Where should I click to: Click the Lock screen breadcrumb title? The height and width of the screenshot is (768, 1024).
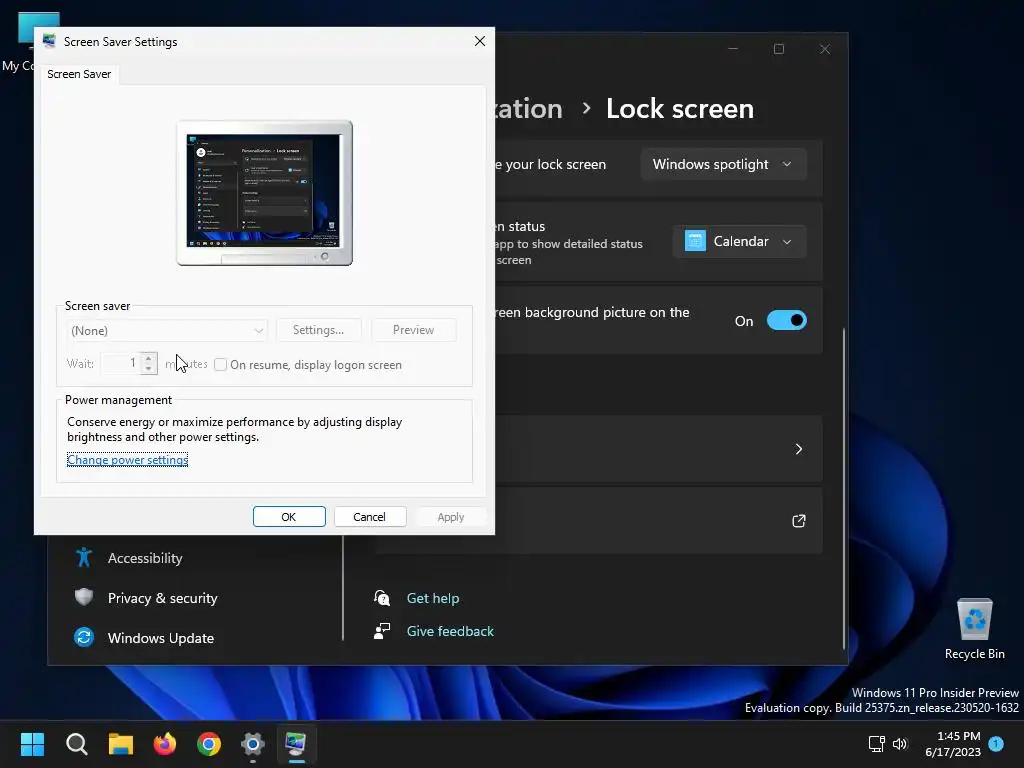click(680, 108)
